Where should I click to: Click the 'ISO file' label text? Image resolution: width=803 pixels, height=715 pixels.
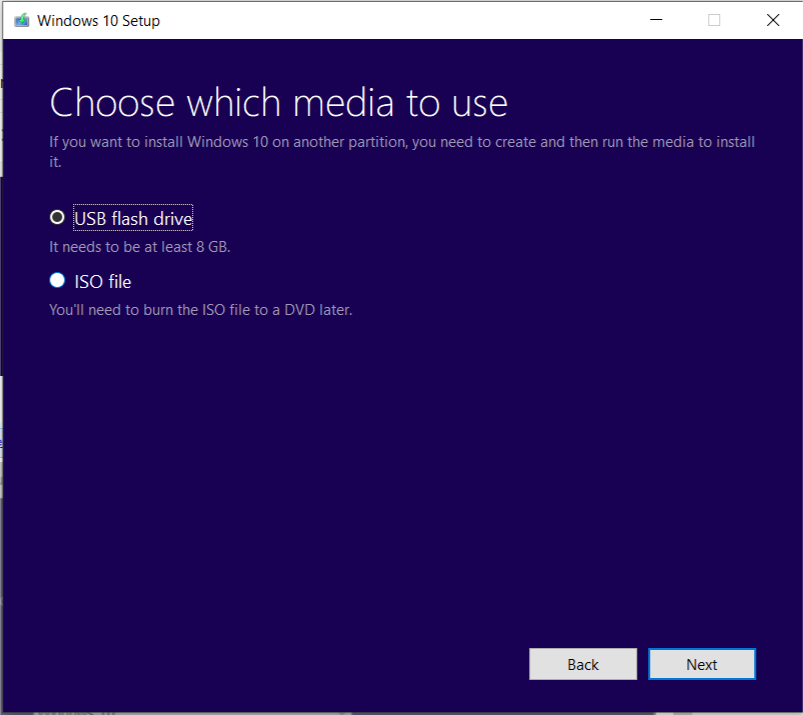point(103,282)
